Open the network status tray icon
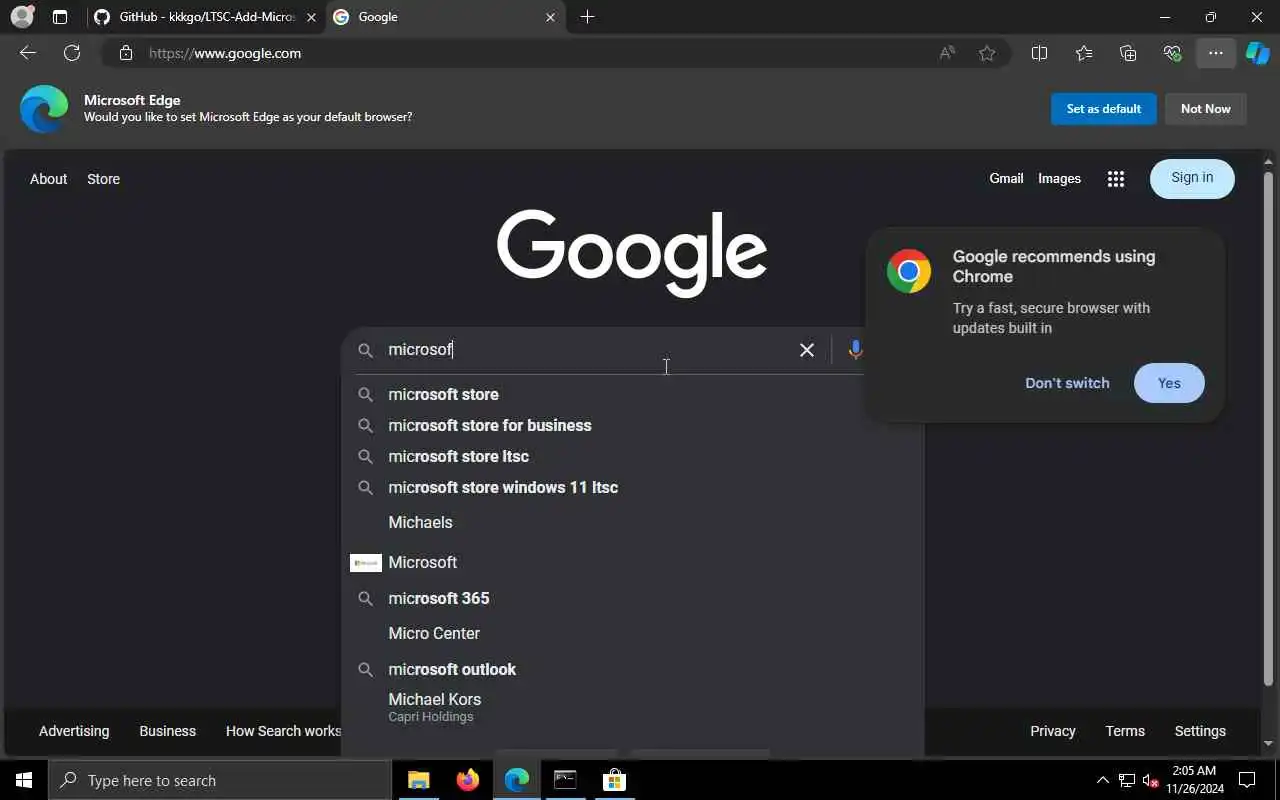 point(1127,780)
